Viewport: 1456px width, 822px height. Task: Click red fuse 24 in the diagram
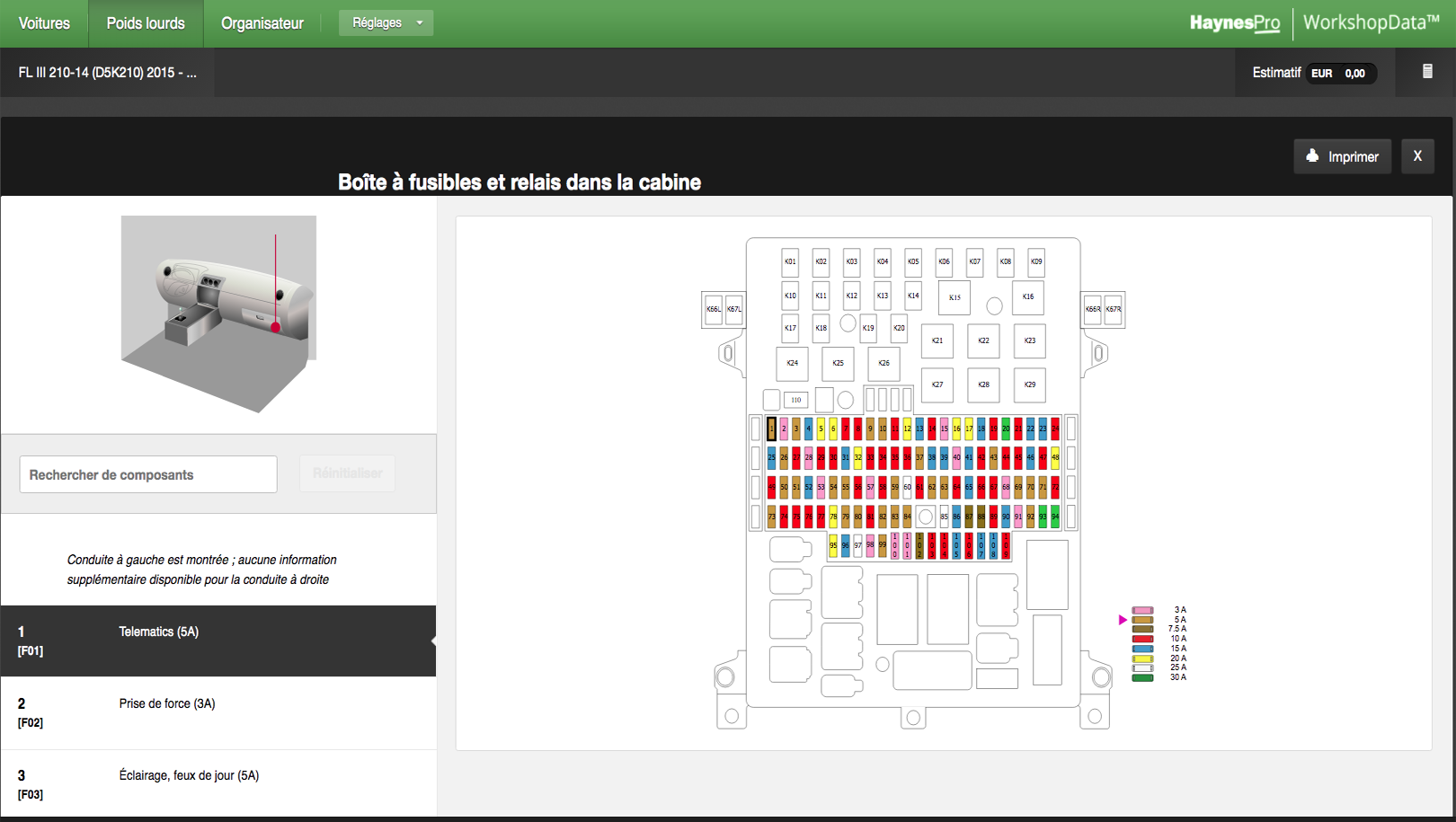(1055, 429)
